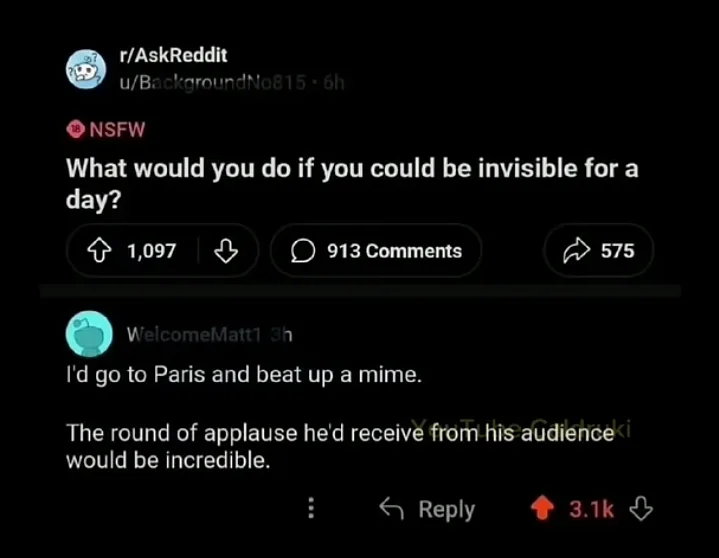Click the reply arrow icon
Viewport: 719px width, 558px height.
click(392, 508)
